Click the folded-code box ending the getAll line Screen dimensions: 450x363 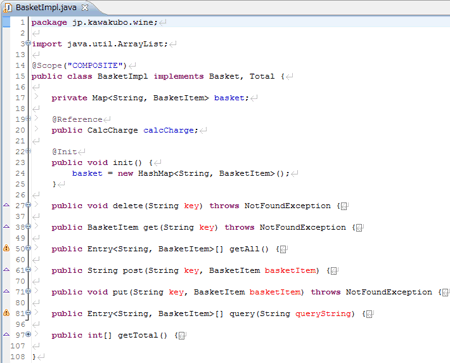pos(283,249)
